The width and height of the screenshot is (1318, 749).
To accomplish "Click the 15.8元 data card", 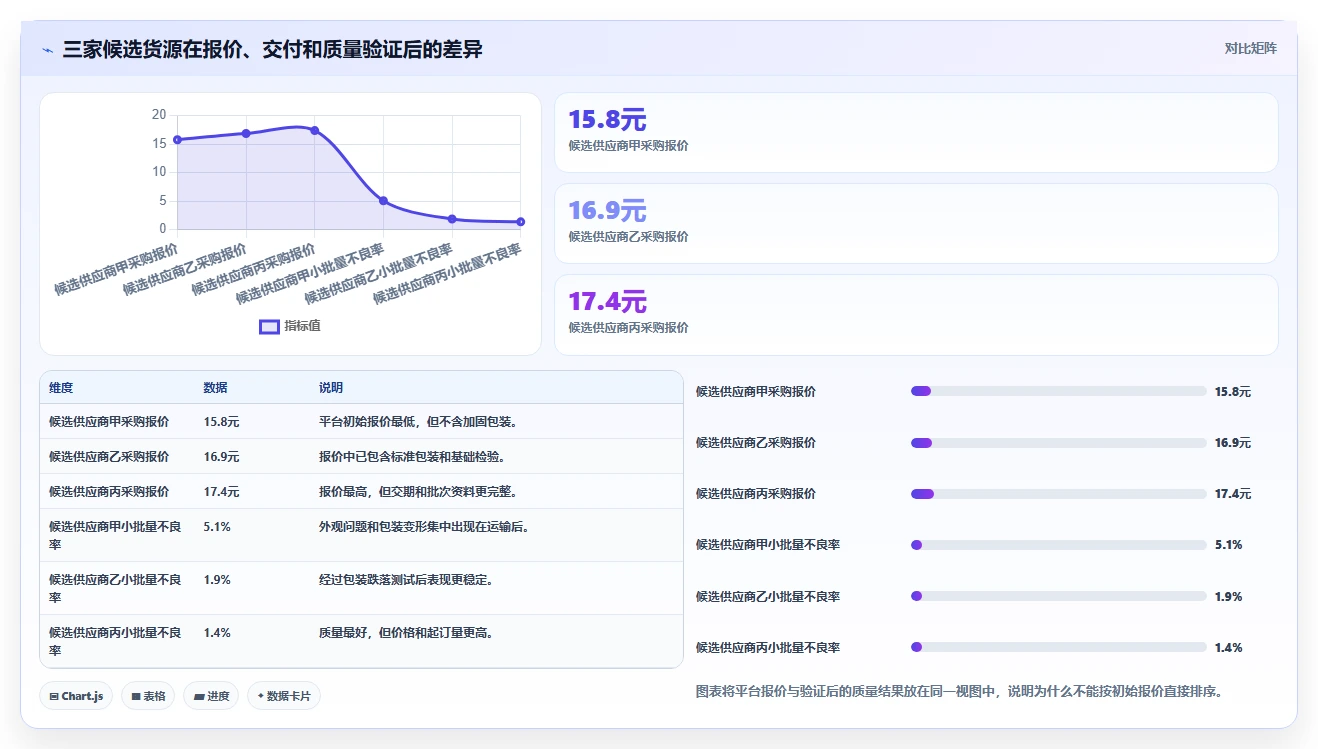I will tap(916, 133).
